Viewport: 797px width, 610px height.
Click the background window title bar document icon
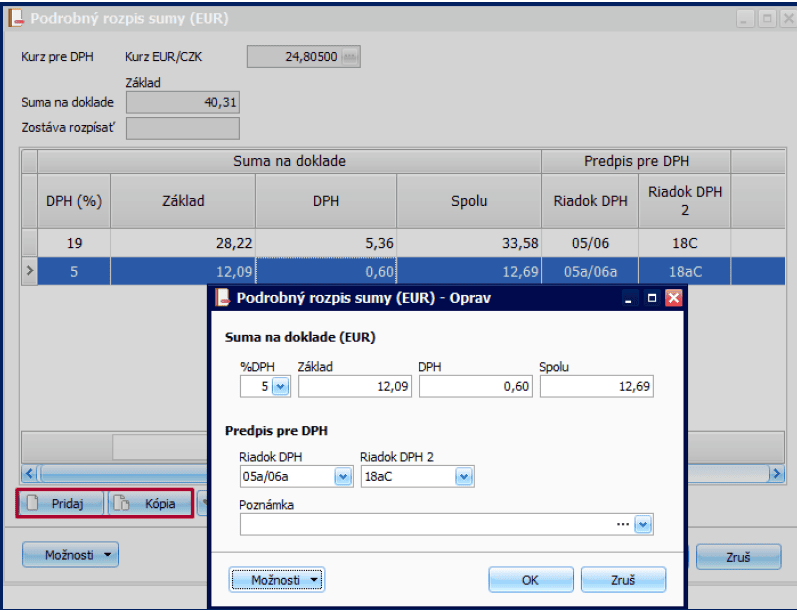16,18
